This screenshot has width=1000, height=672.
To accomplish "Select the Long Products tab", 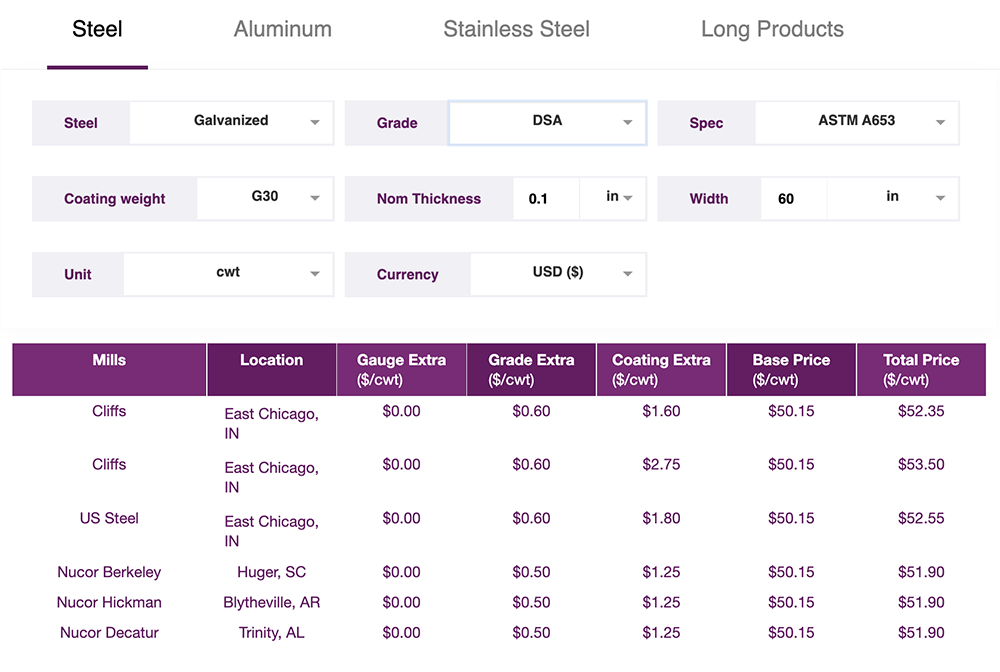I will coord(772,29).
